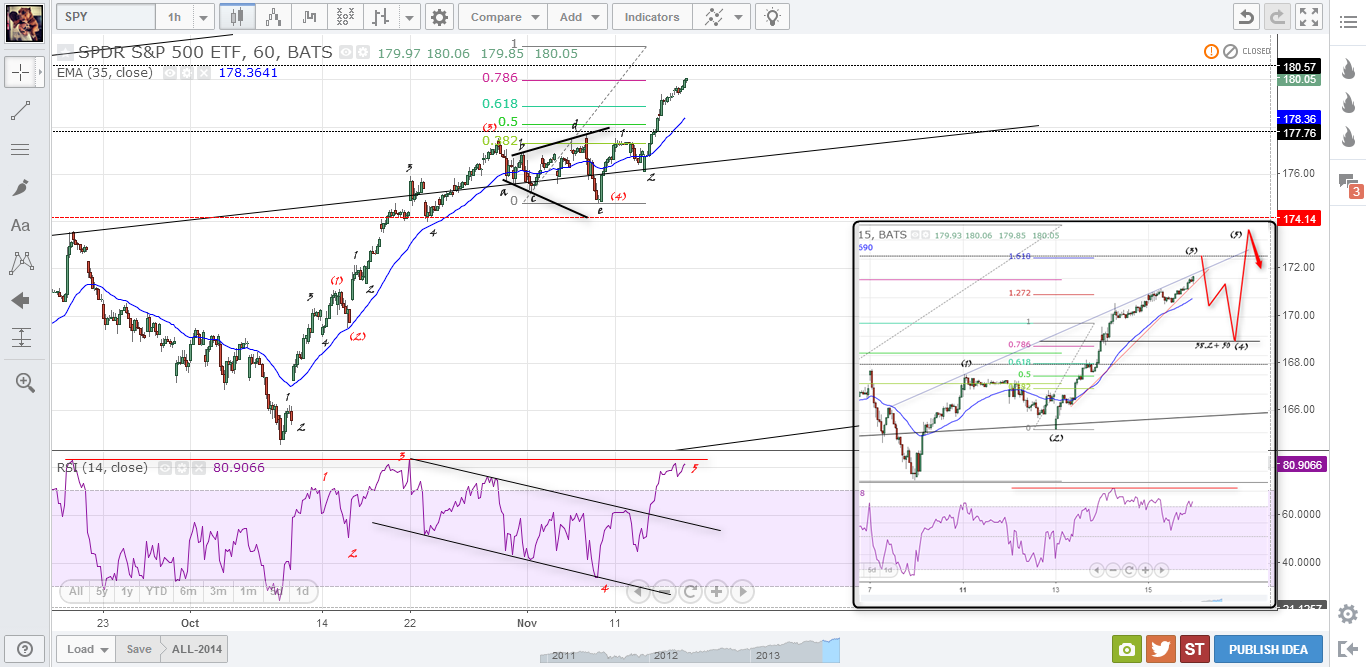Viewport: 1366px width, 667px height.
Task: Open the bottom-right chart settings gear
Action: (x=1347, y=614)
